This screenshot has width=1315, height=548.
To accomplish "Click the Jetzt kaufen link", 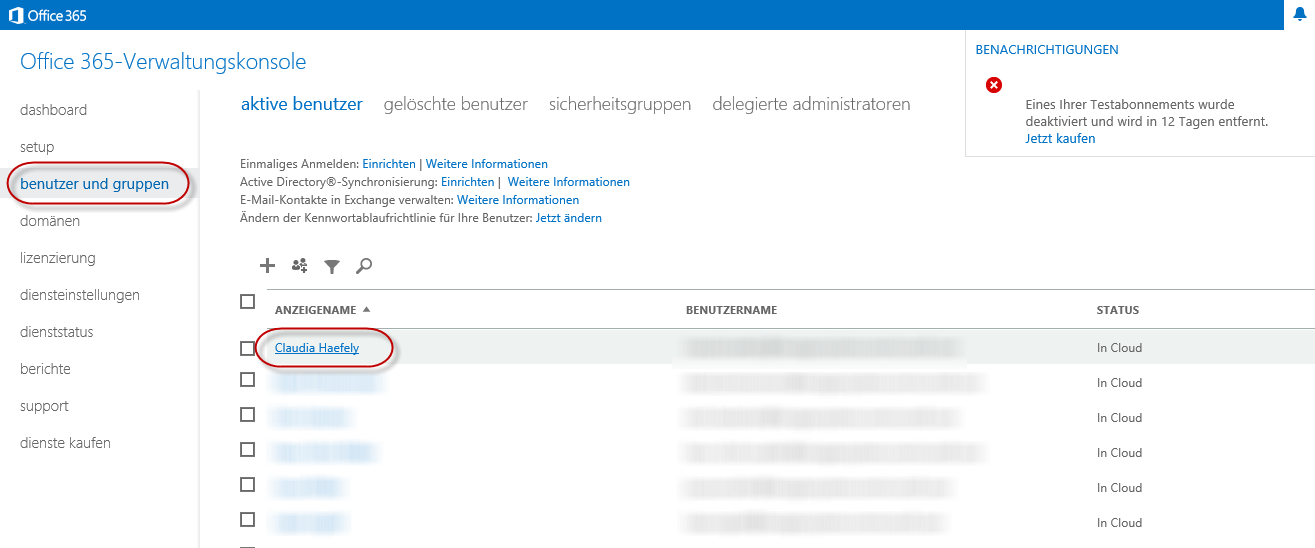I will point(1060,139).
